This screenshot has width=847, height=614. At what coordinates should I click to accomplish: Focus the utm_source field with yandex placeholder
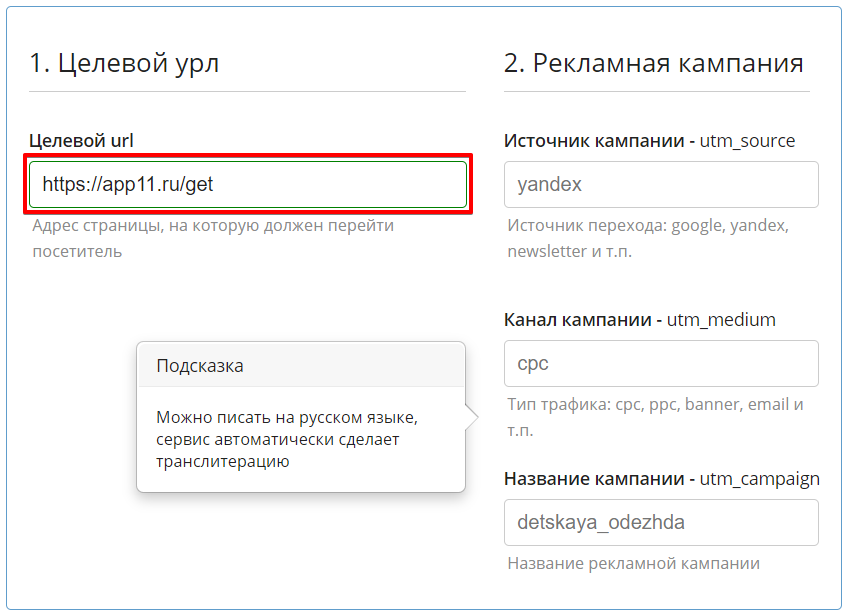661,185
